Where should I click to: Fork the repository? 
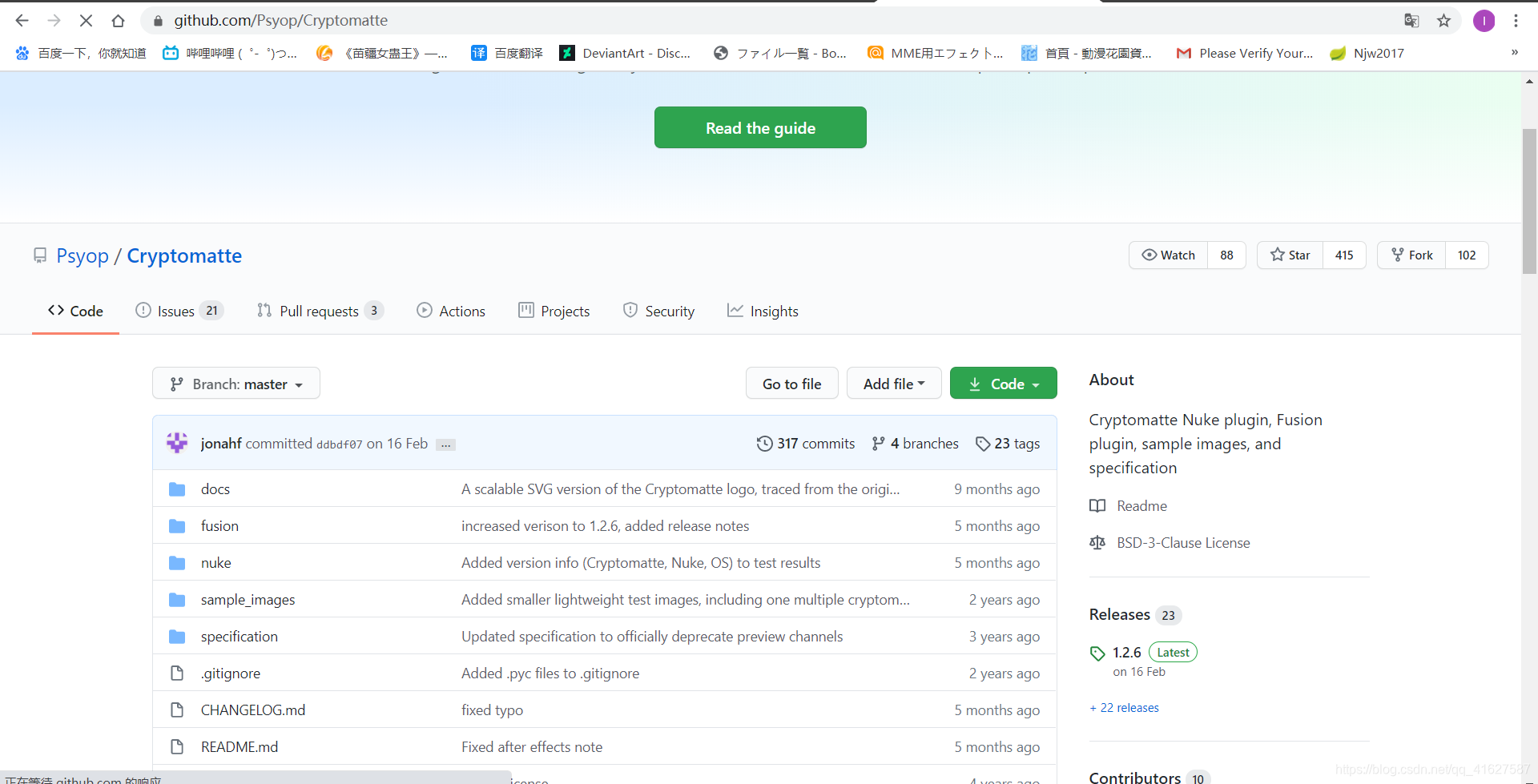(x=1411, y=255)
